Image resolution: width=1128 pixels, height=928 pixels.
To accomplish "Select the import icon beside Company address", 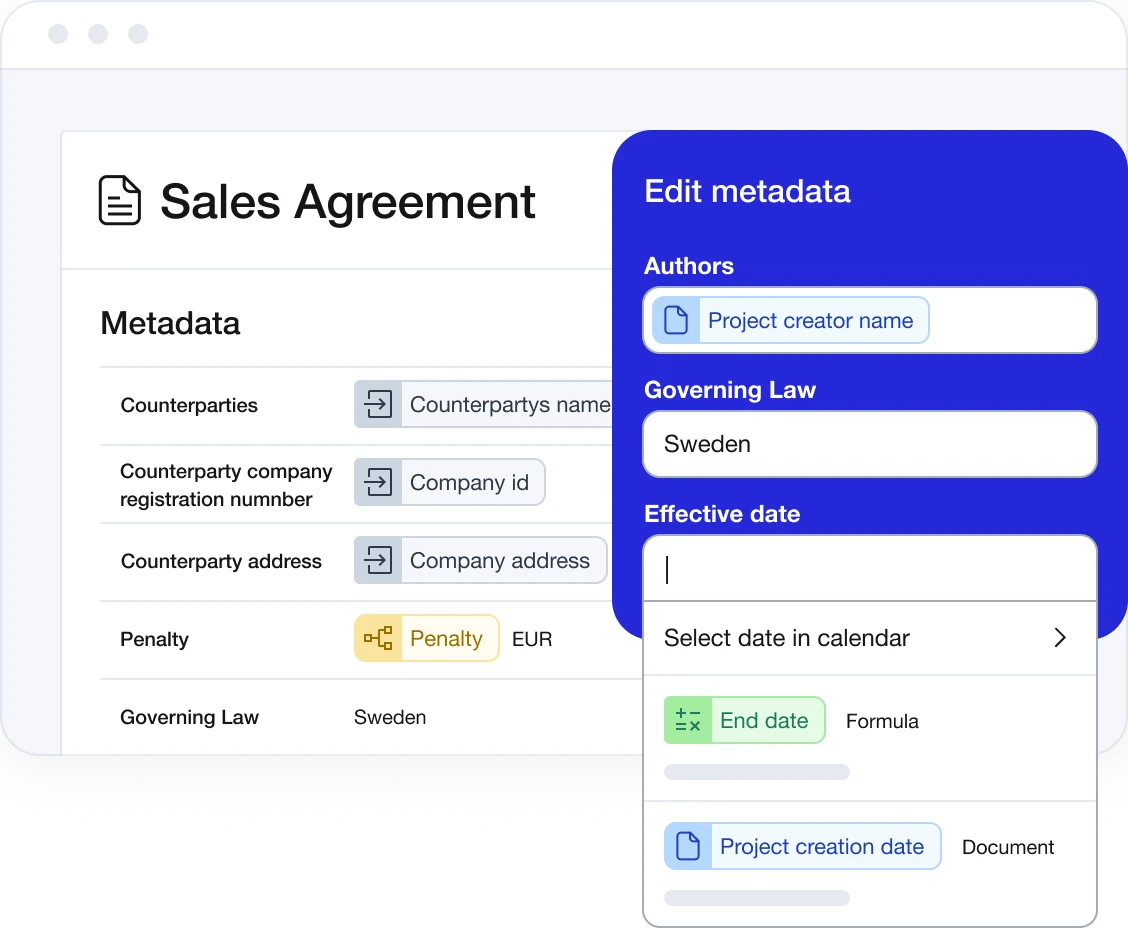I will pos(377,560).
